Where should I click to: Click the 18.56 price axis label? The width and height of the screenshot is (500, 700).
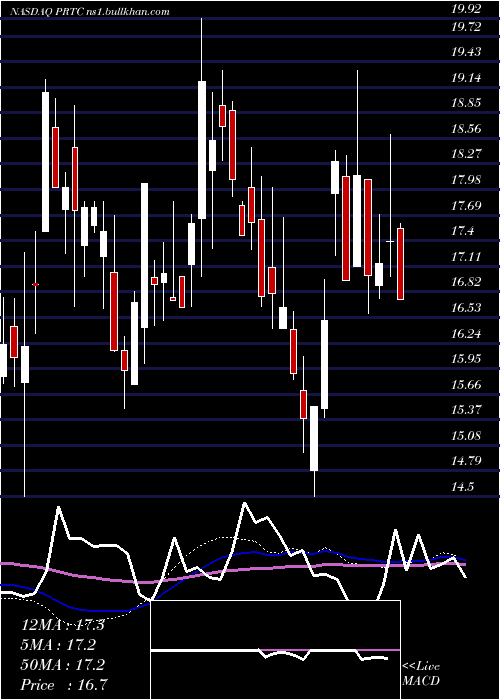pyautogui.click(x=467, y=129)
